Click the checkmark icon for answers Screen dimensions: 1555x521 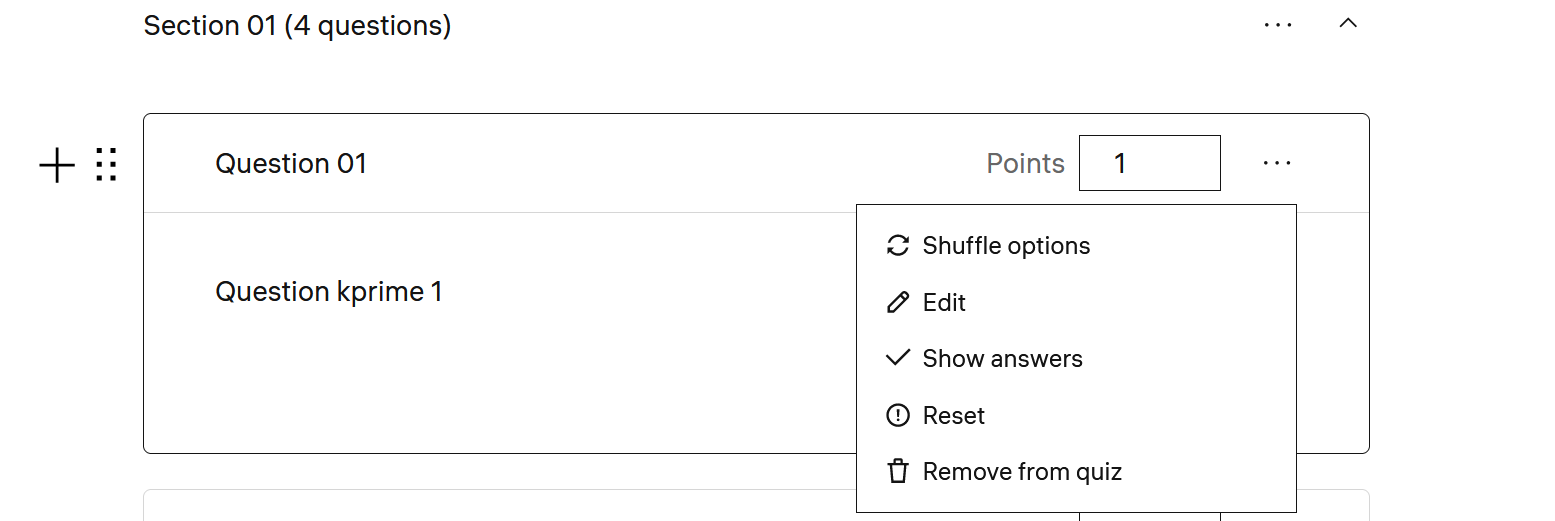(x=898, y=358)
